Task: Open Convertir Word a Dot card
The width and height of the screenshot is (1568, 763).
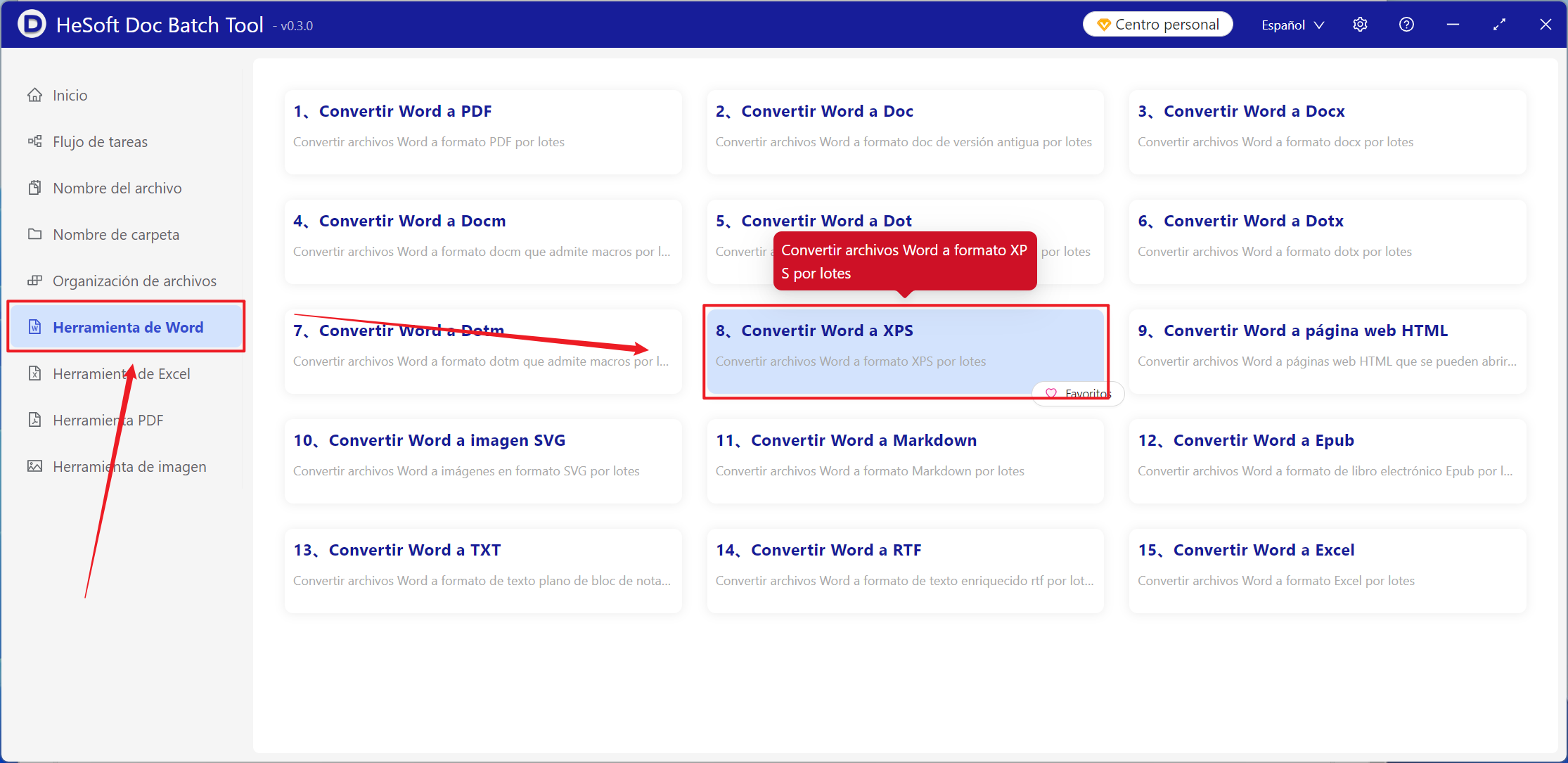Action: pyautogui.click(x=905, y=242)
